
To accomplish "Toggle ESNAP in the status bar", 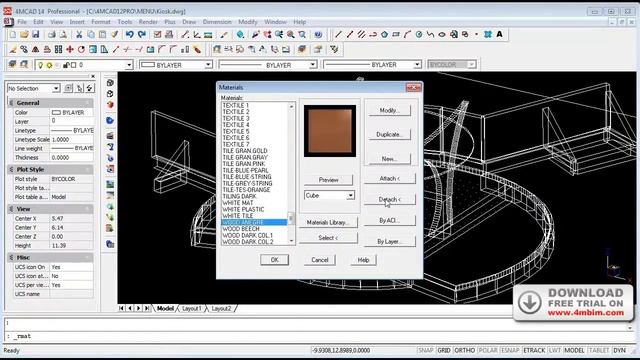I will [x=510, y=350].
